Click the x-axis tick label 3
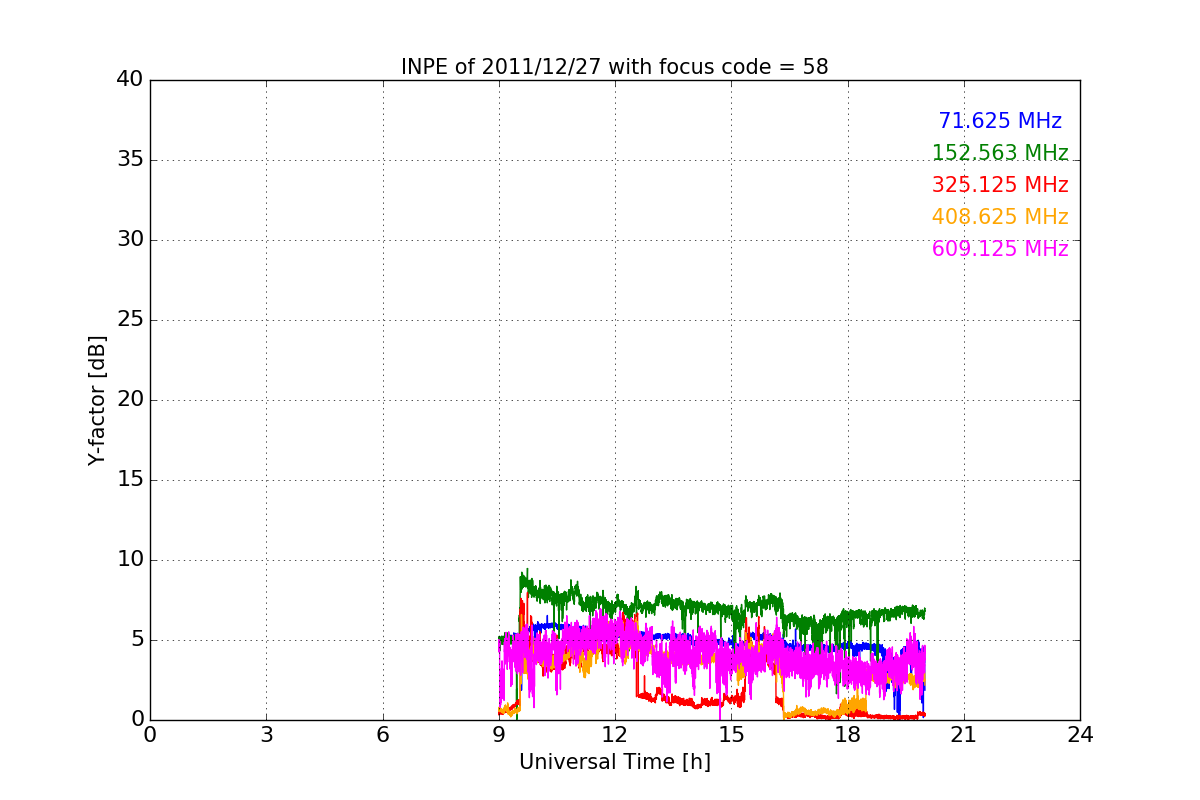Image resolution: width=1200 pixels, height=800 pixels. 266,735
